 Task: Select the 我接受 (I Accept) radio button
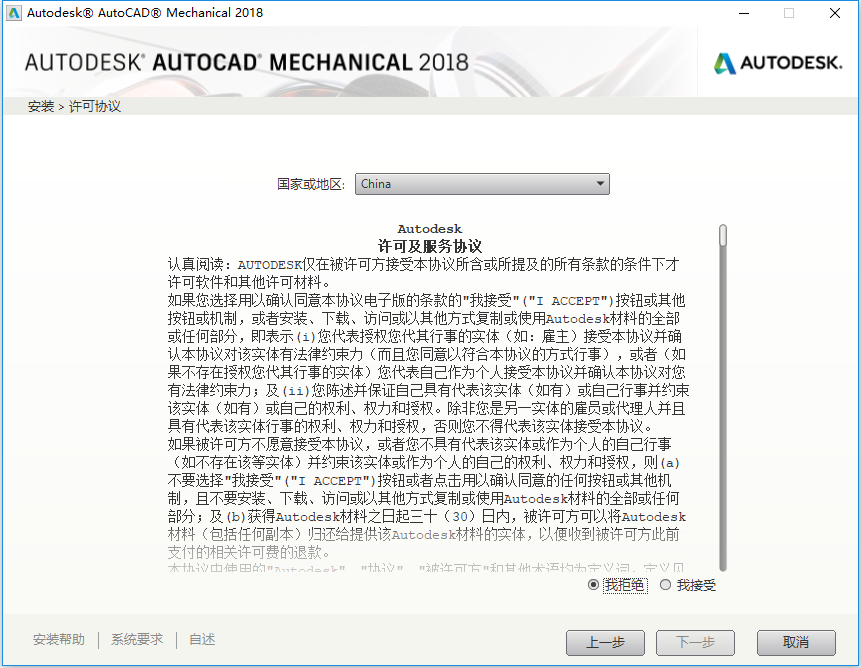(x=666, y=585)
